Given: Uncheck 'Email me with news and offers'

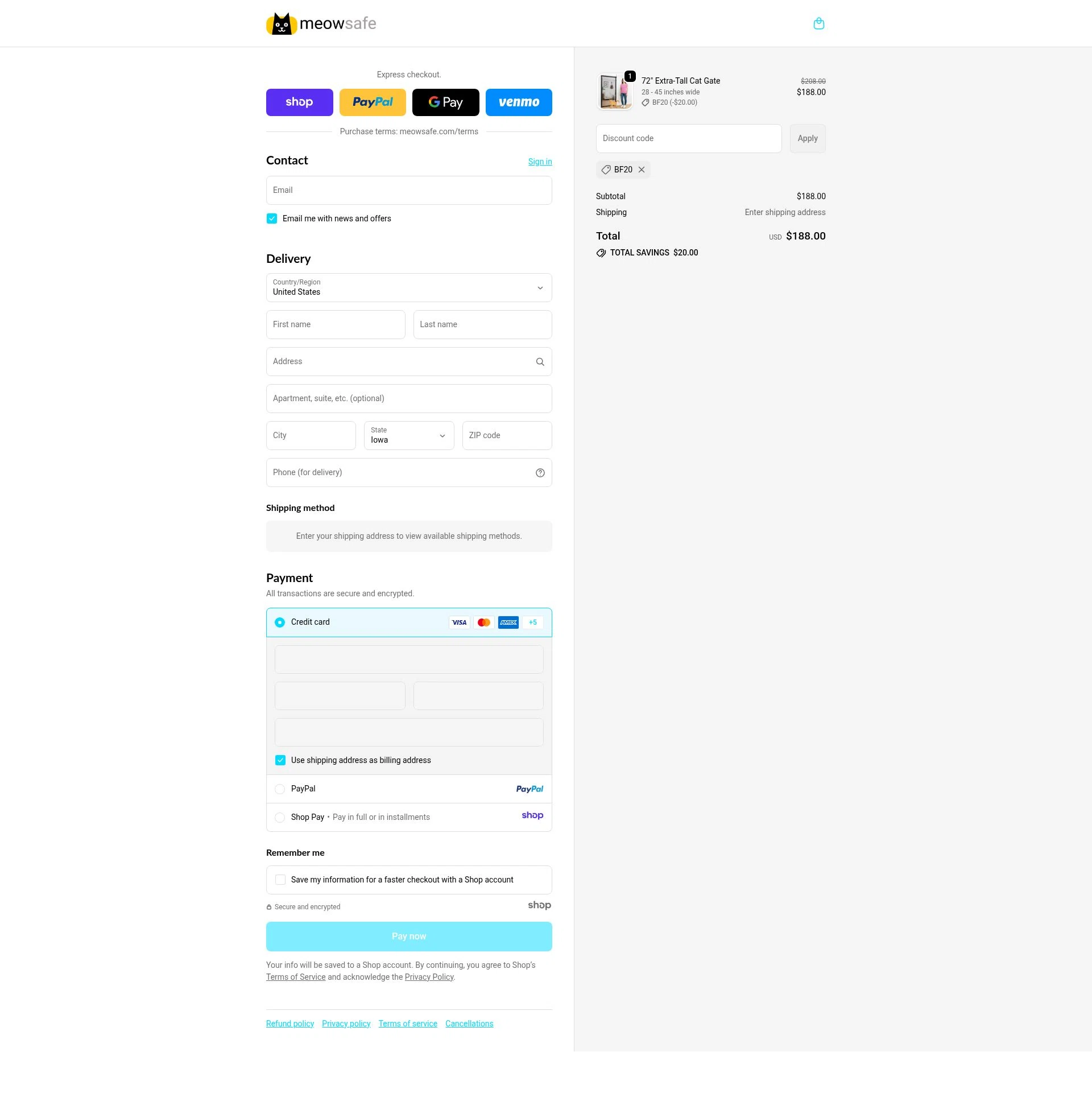Looking at the screenshot, I should 272,218.
